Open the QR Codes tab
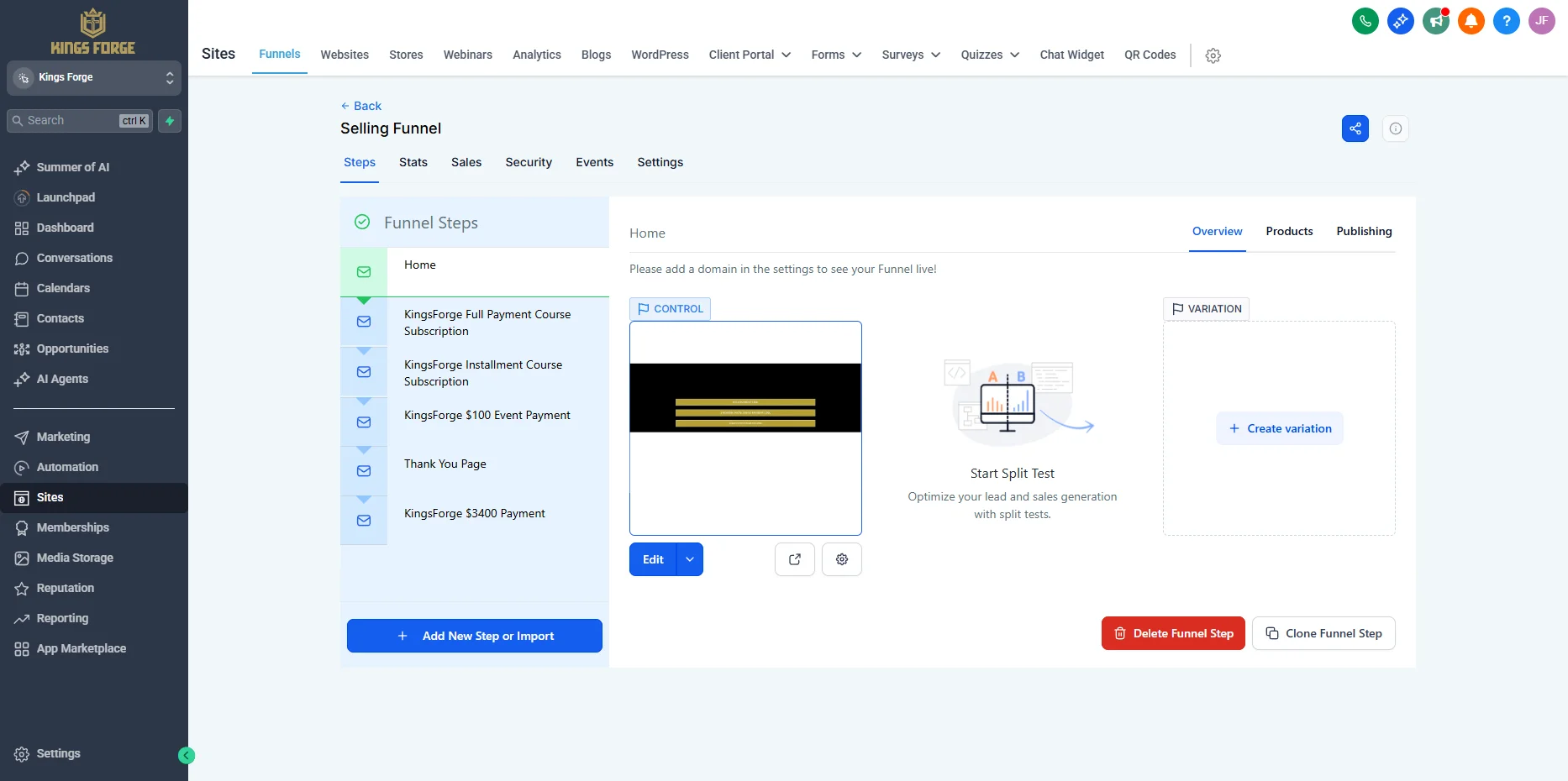 pyautogui.click(x=1150, y=55)
